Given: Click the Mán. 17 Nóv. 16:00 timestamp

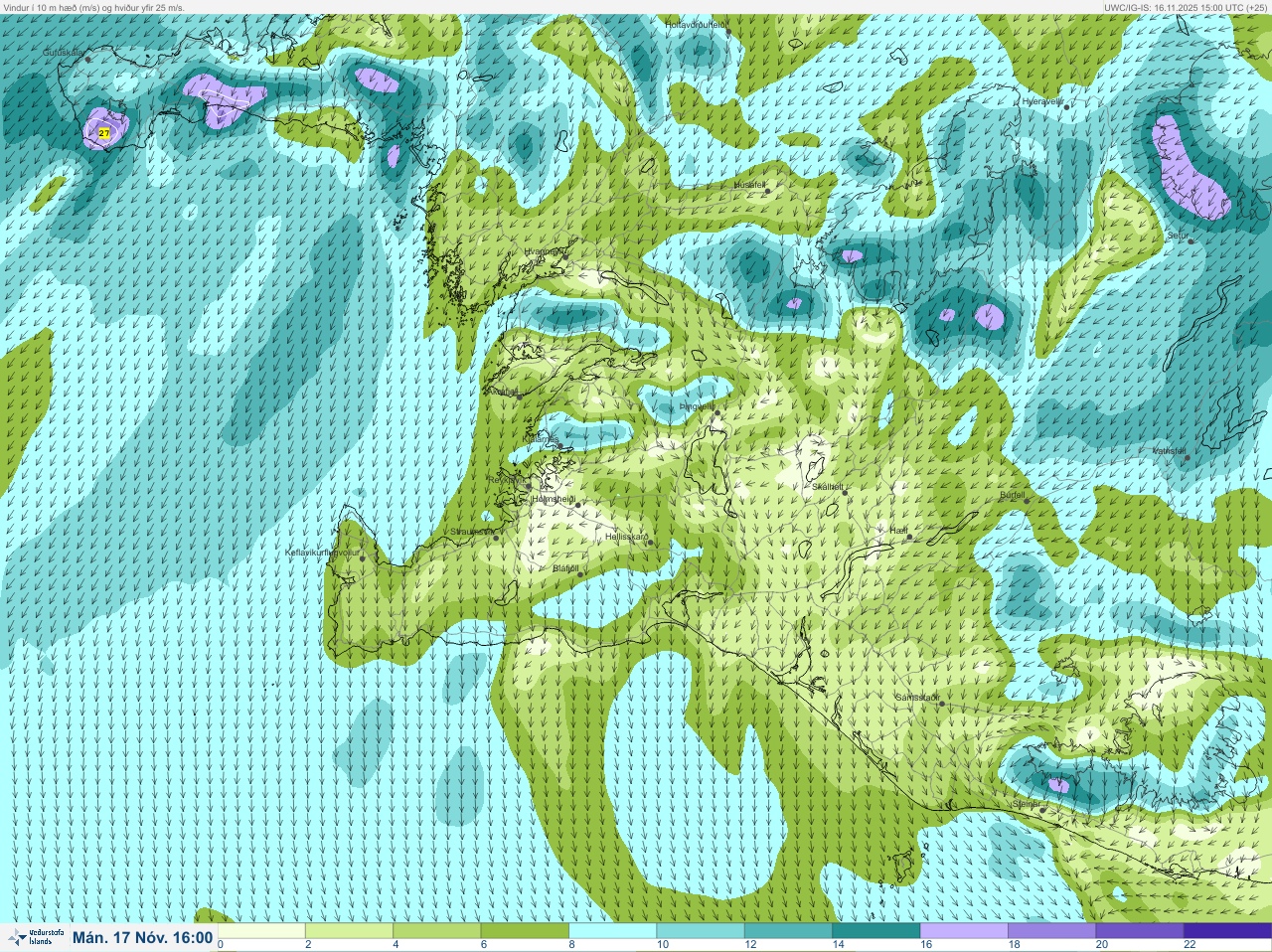Looking at the screenshot, I should pos(142,937).
